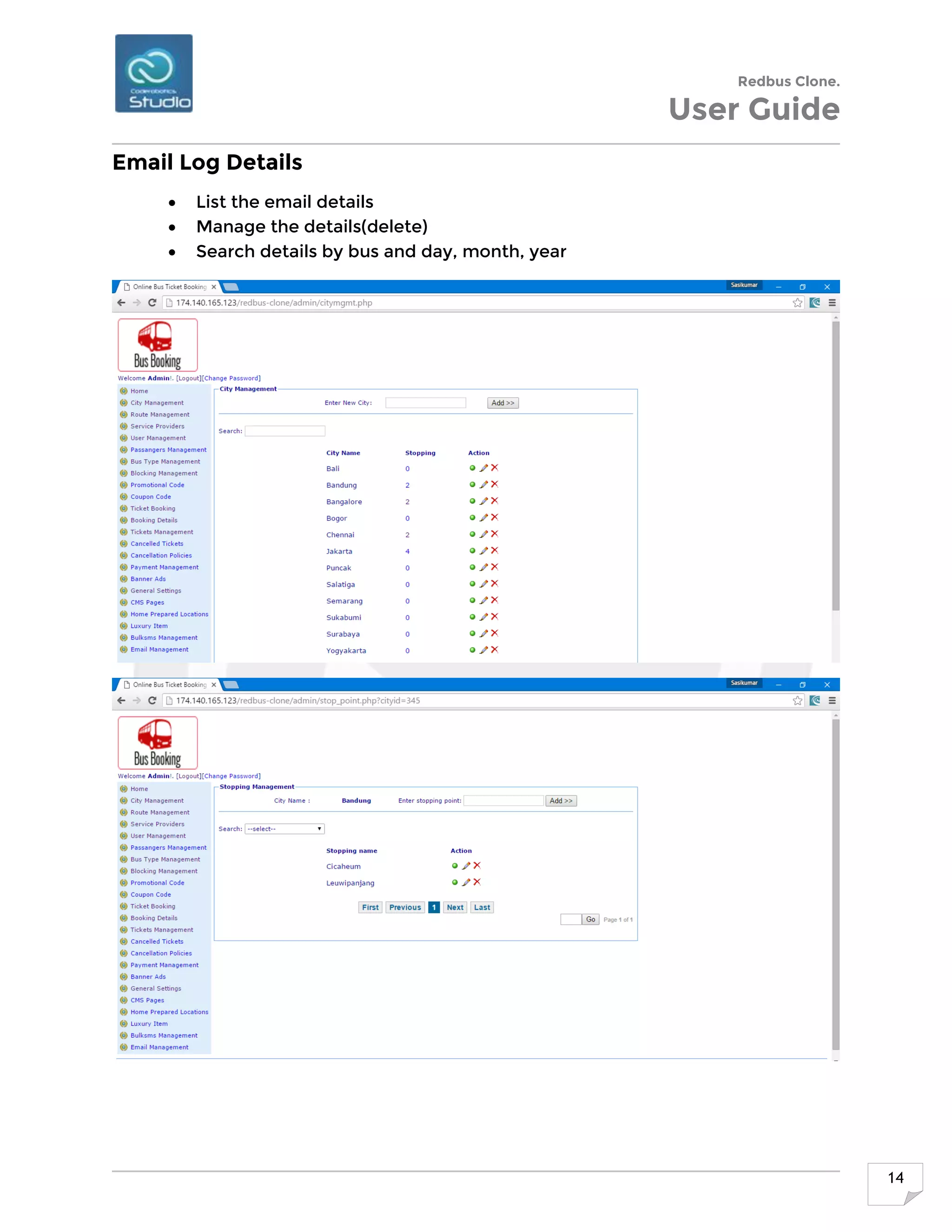The height and width of the screenshot is (1232, 952).
Task: Click the Bus Booking logo in top window
Action: (158, 345)
